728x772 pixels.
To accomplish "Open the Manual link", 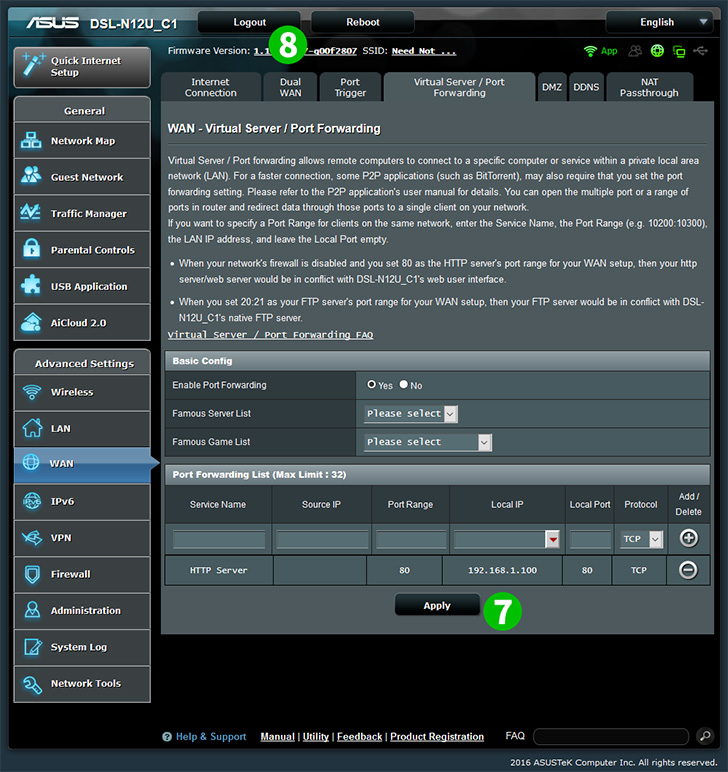I will point(277,737).
